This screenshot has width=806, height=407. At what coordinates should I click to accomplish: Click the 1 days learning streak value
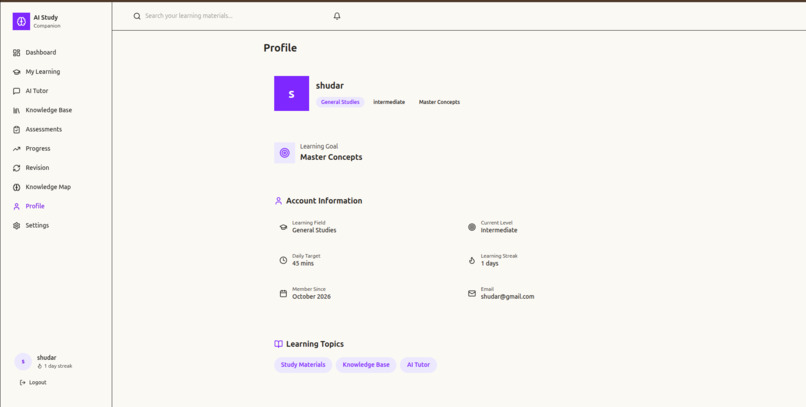tap(489, 264)
